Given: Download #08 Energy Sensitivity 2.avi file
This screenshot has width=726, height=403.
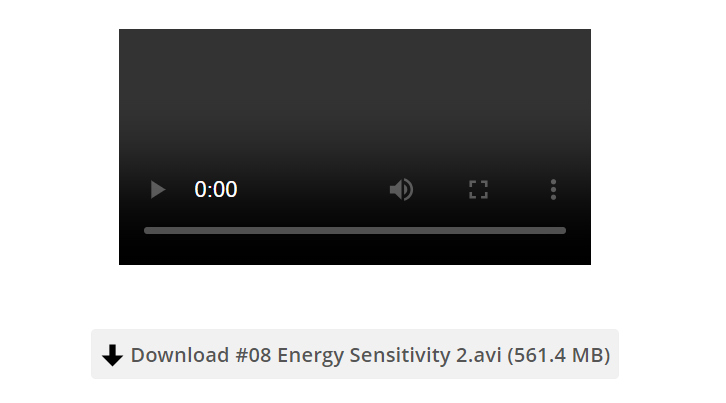Looking at the screenshot, I should pyautogui.click(x=355, y=354).
